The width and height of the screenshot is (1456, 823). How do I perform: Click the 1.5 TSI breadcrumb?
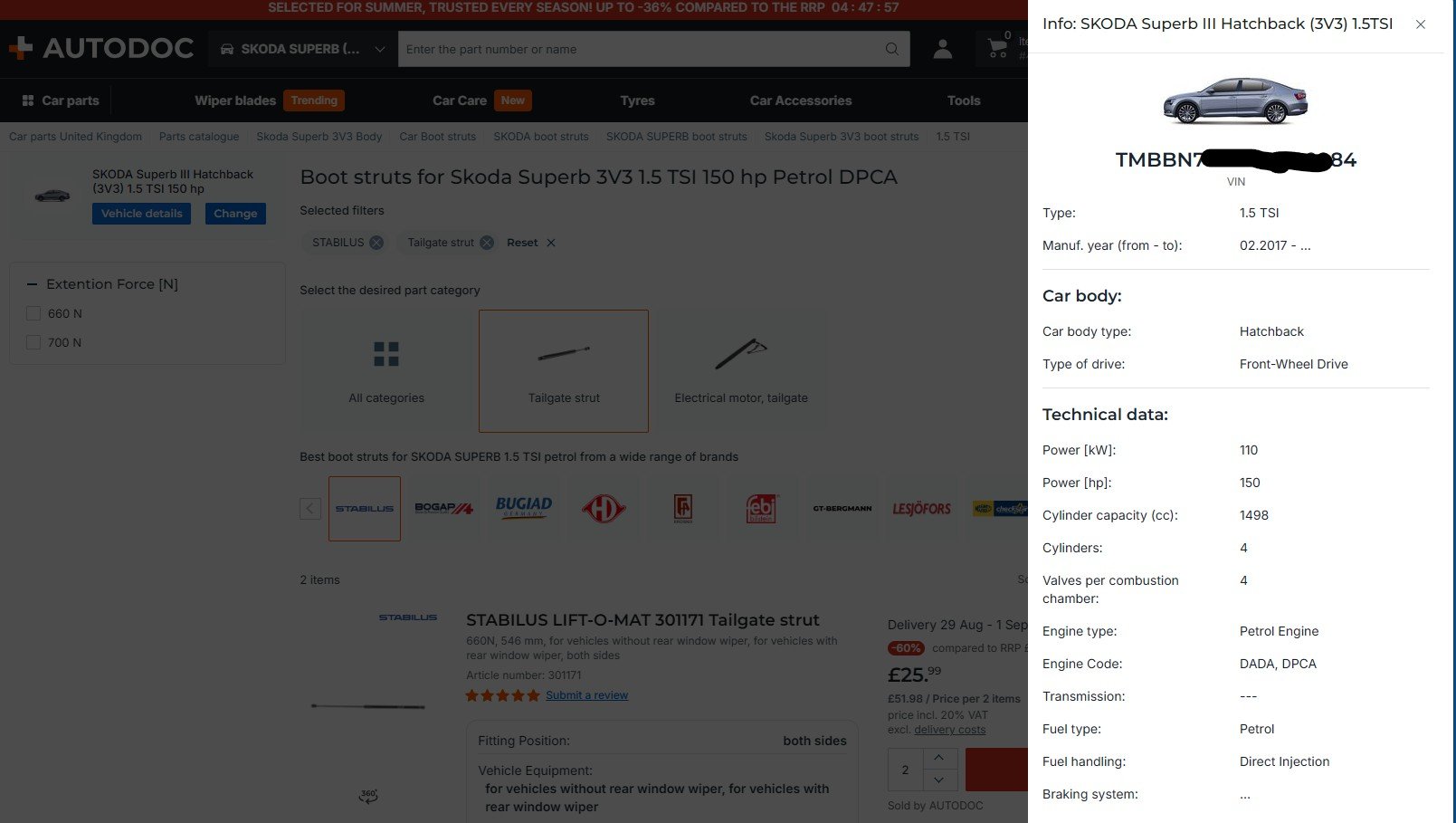coord(953,137)
